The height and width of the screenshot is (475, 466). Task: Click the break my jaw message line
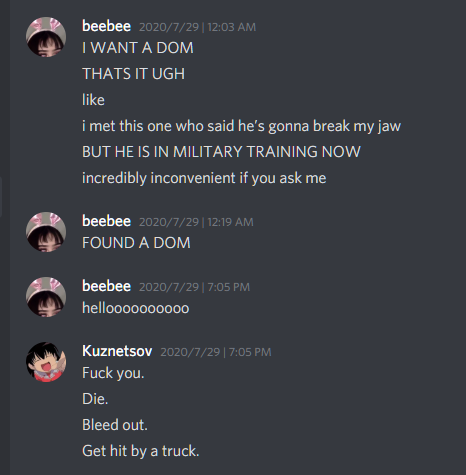[x=241, y=126]
